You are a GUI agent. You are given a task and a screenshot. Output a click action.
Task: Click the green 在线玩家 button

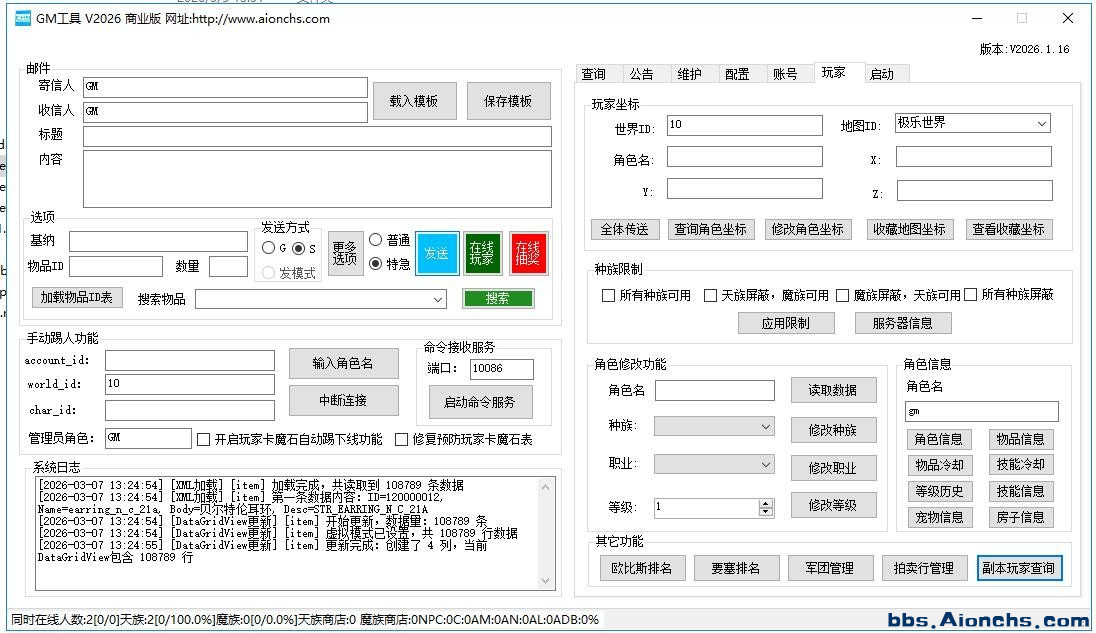pyautogui.click(x=483, y=253)
